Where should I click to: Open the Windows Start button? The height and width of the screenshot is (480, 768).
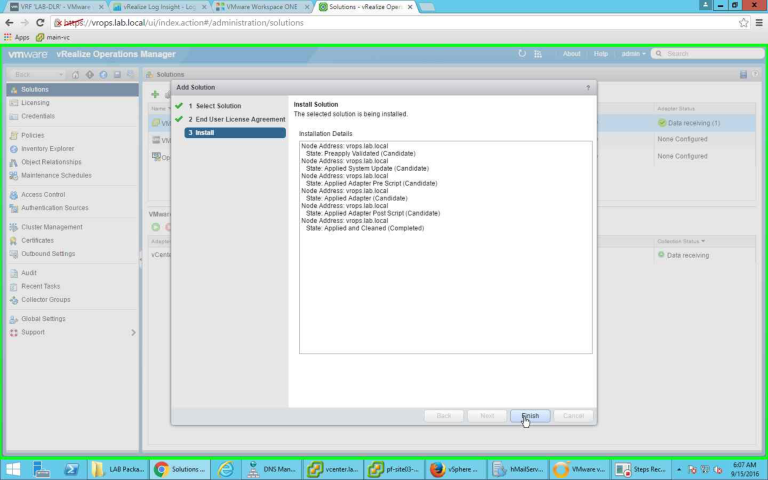(13, 469)
